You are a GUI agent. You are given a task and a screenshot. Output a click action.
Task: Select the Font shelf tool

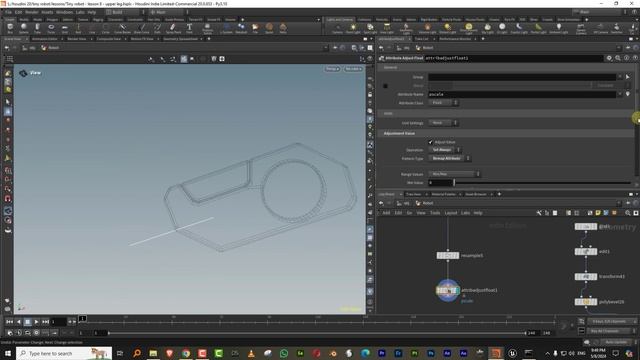189,28
